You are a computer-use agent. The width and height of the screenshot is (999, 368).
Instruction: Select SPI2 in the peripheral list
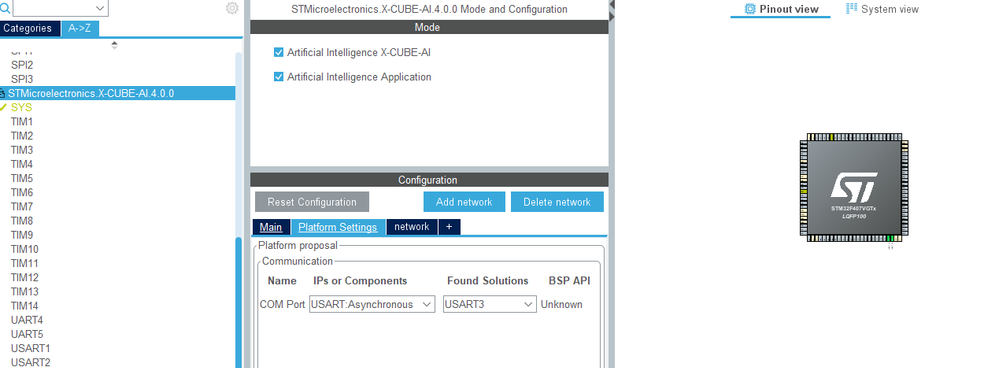[22, 65]
